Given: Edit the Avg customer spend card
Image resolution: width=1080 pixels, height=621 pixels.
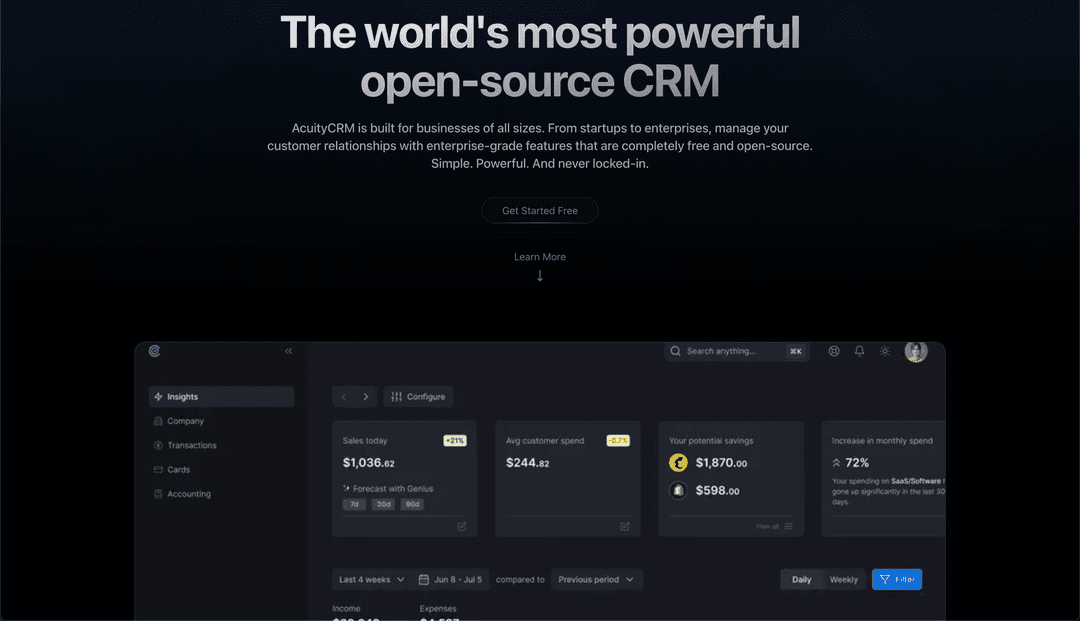Looking at the screenshot, I should [x=625, y=527].
